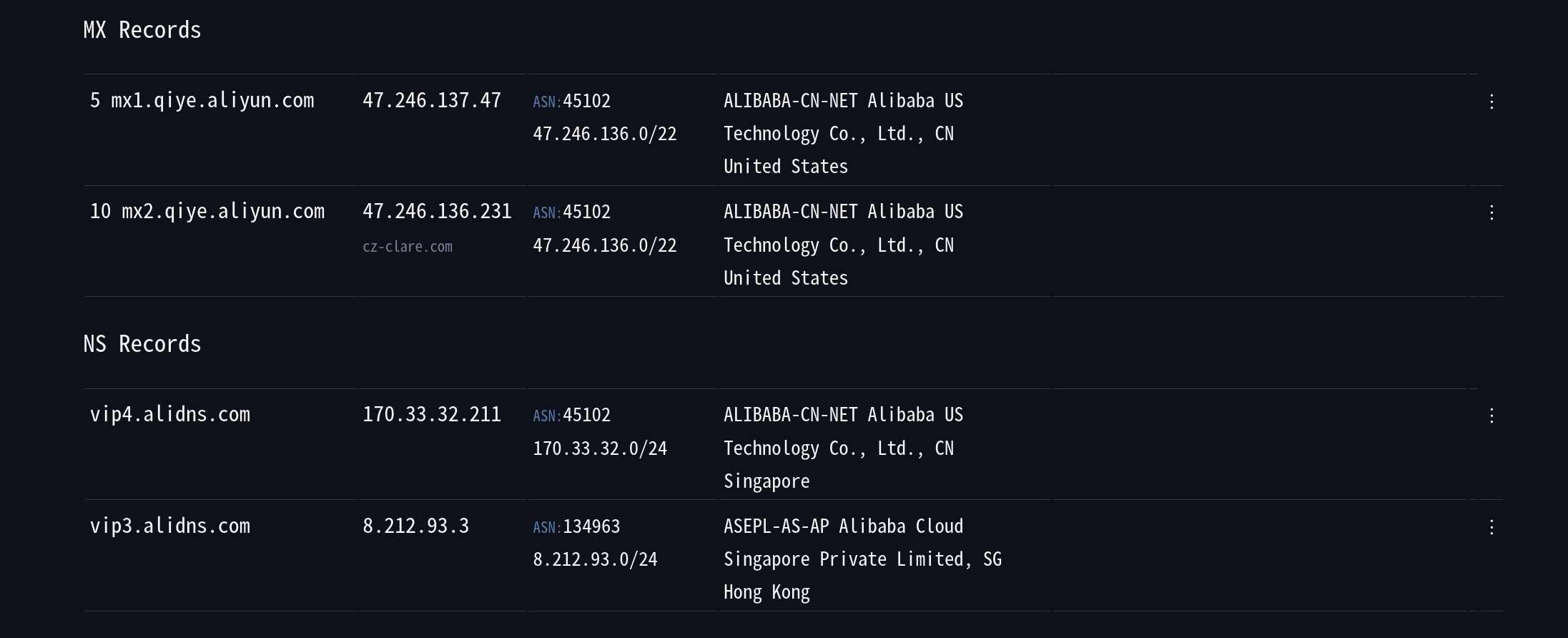The width and height of the screenshot is (1568, 638).
Task: Click IP address 47.246.137.47
Action: click(x=432, y=100)
